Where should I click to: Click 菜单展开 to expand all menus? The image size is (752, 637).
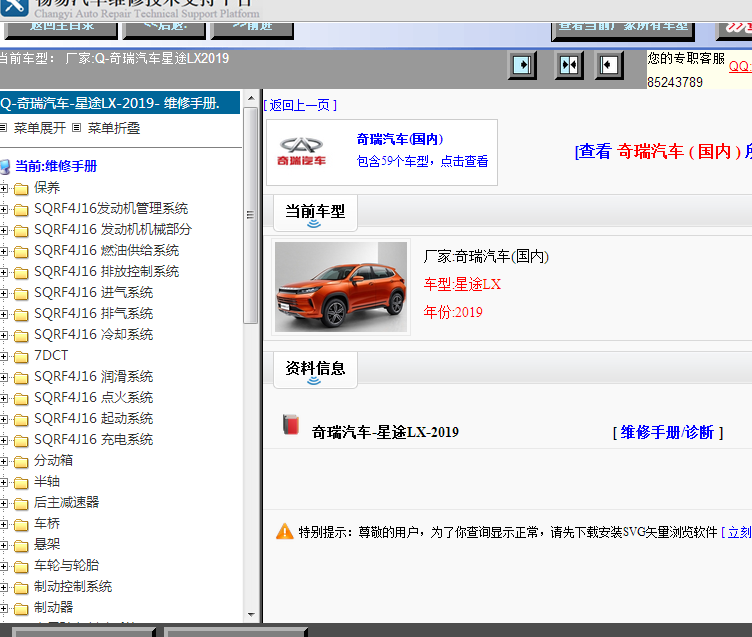[40, 128]
